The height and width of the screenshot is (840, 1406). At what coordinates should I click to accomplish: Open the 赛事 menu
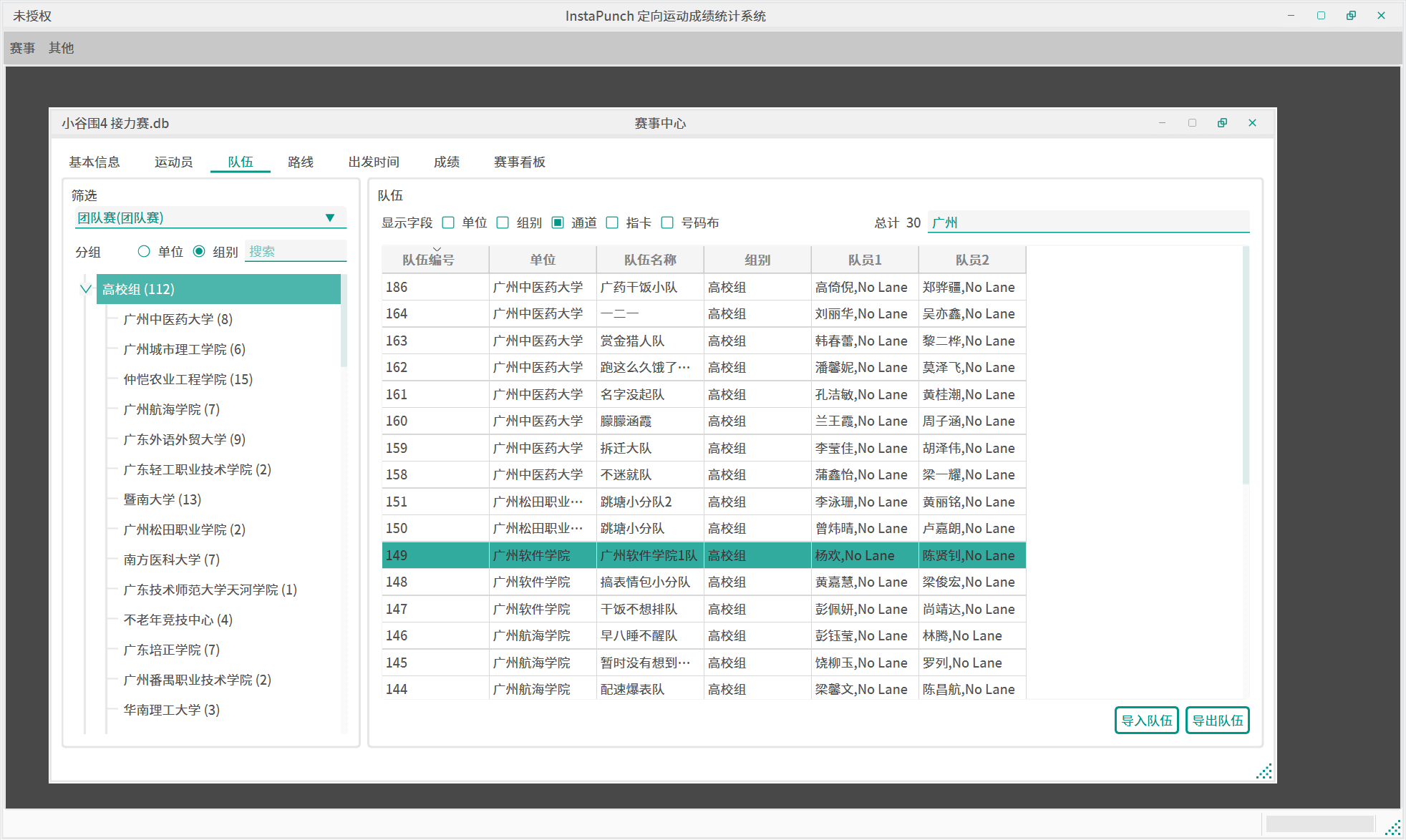click(22, 48)
